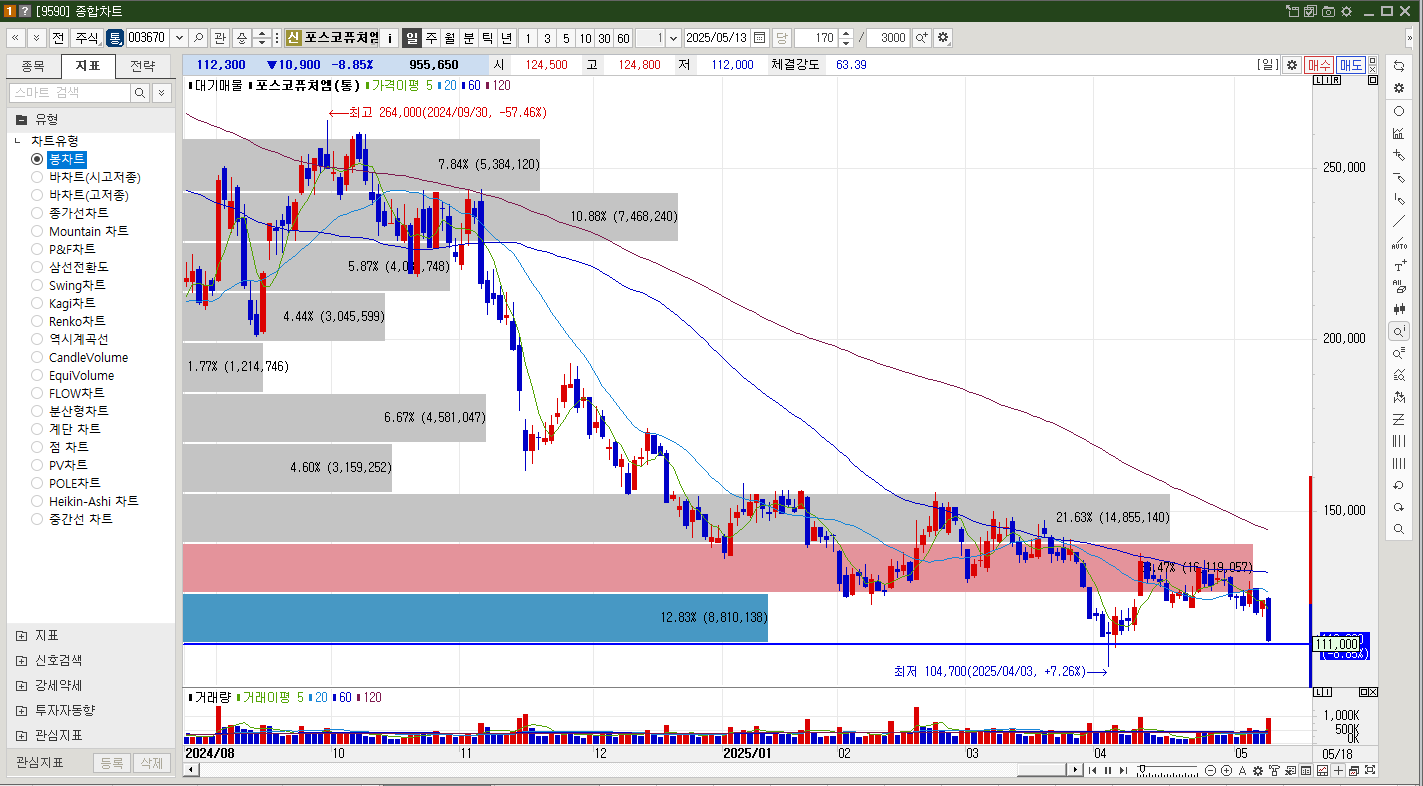The image size is (1423, 786).
Task: Select the circle drawing tool
Action: click(1399, 111)
